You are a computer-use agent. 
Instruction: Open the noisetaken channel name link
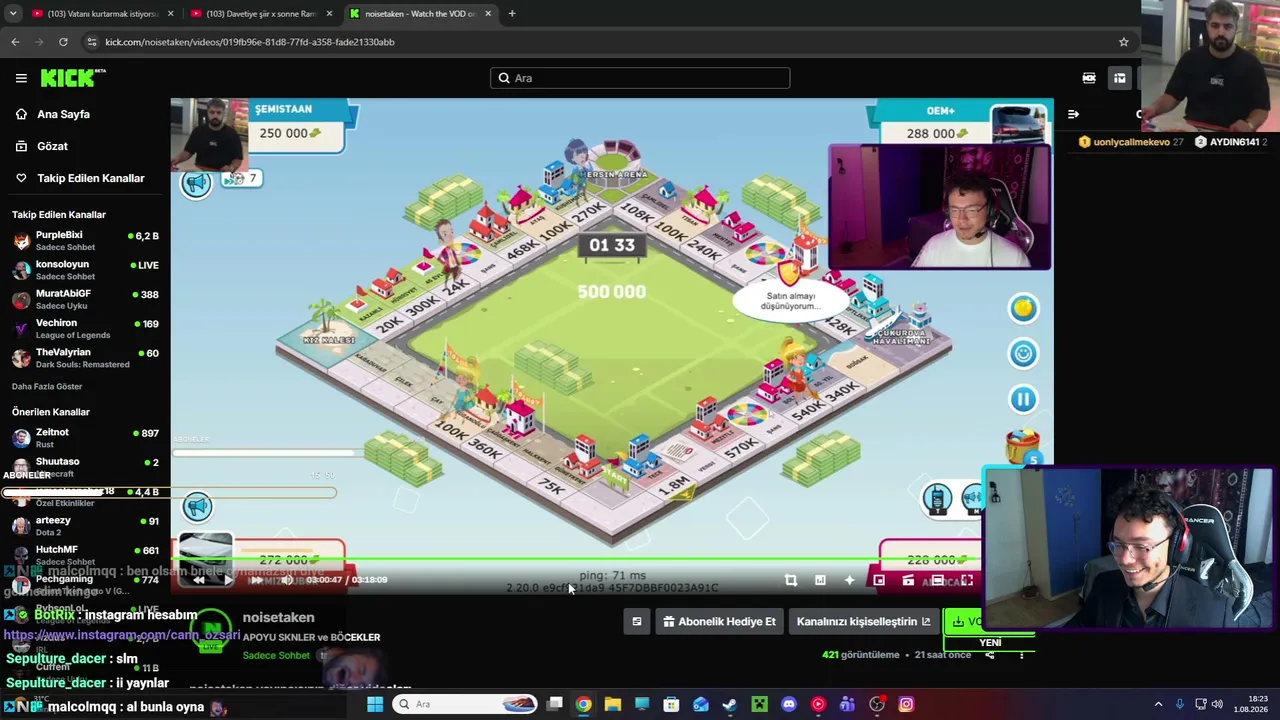(x=278, y=617)
